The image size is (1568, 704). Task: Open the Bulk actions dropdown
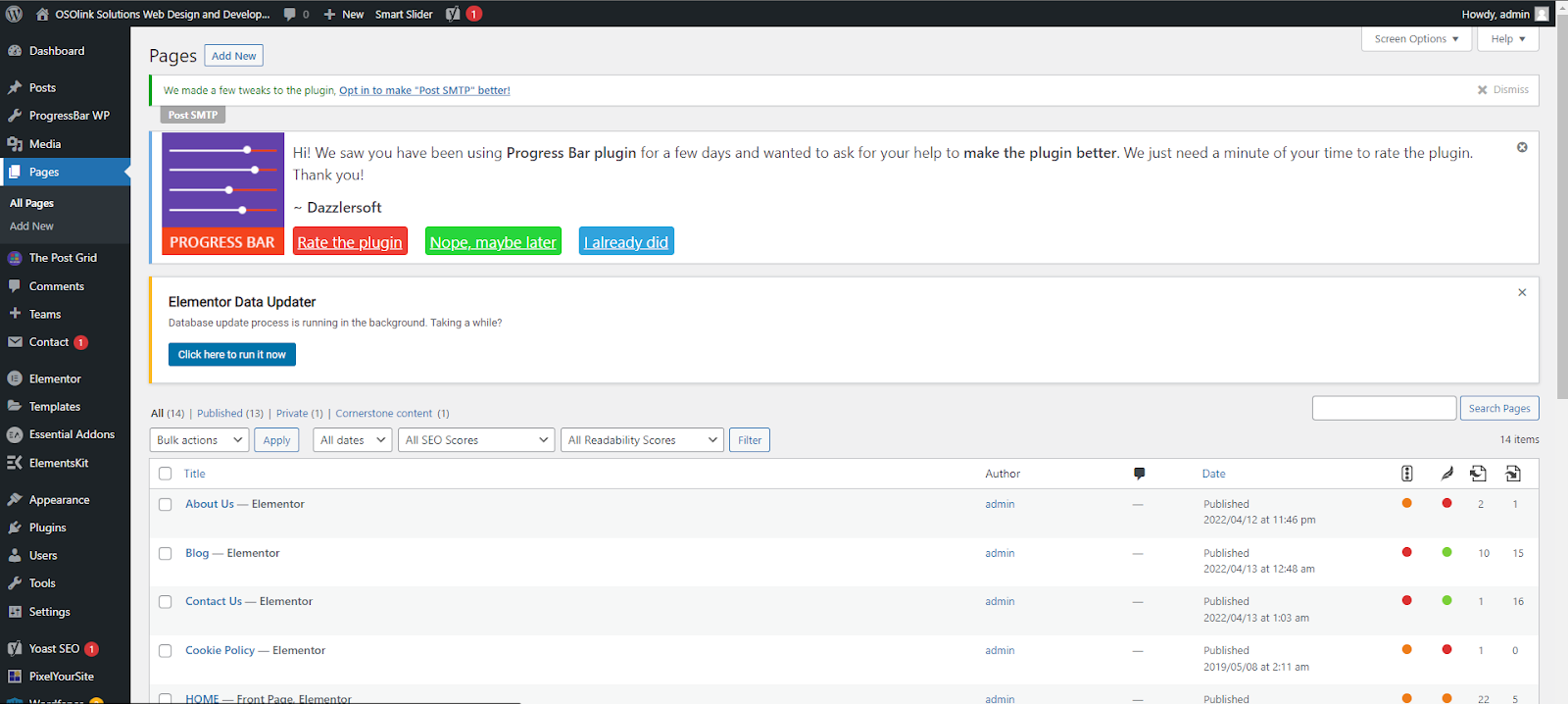(199, 440)
